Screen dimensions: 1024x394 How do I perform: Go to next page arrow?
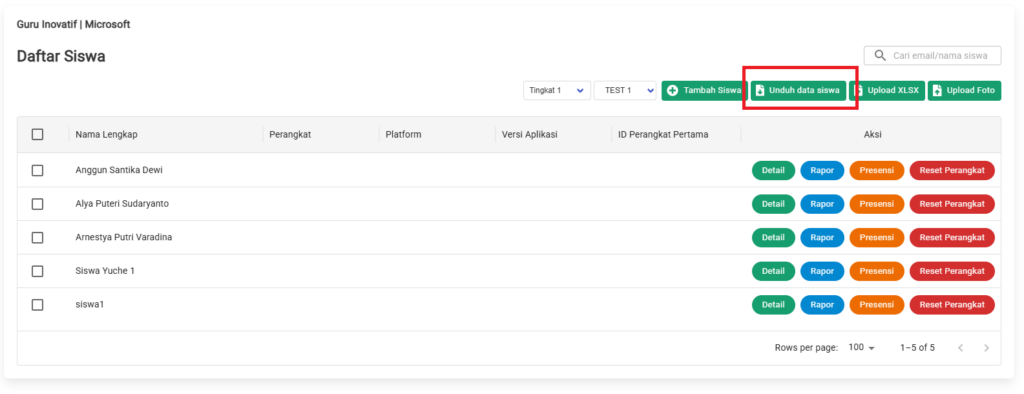point(986,348)
